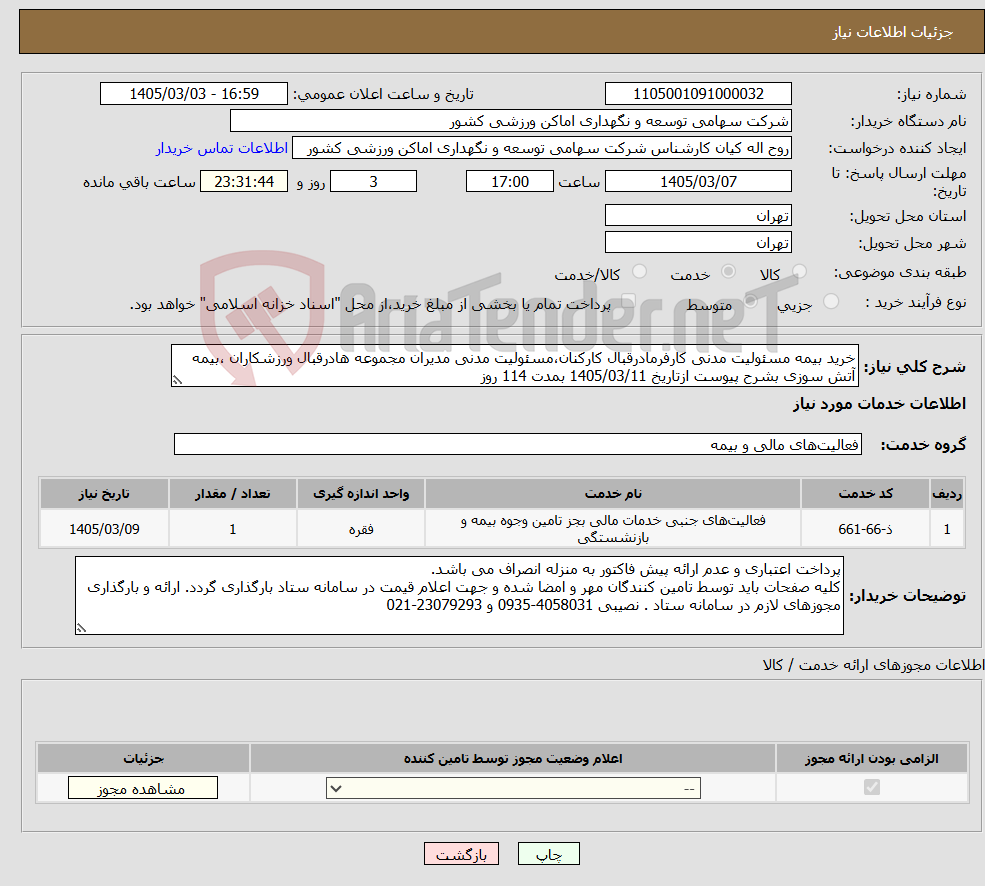Click the تعداد / مقدار column header

click(232, 494)
